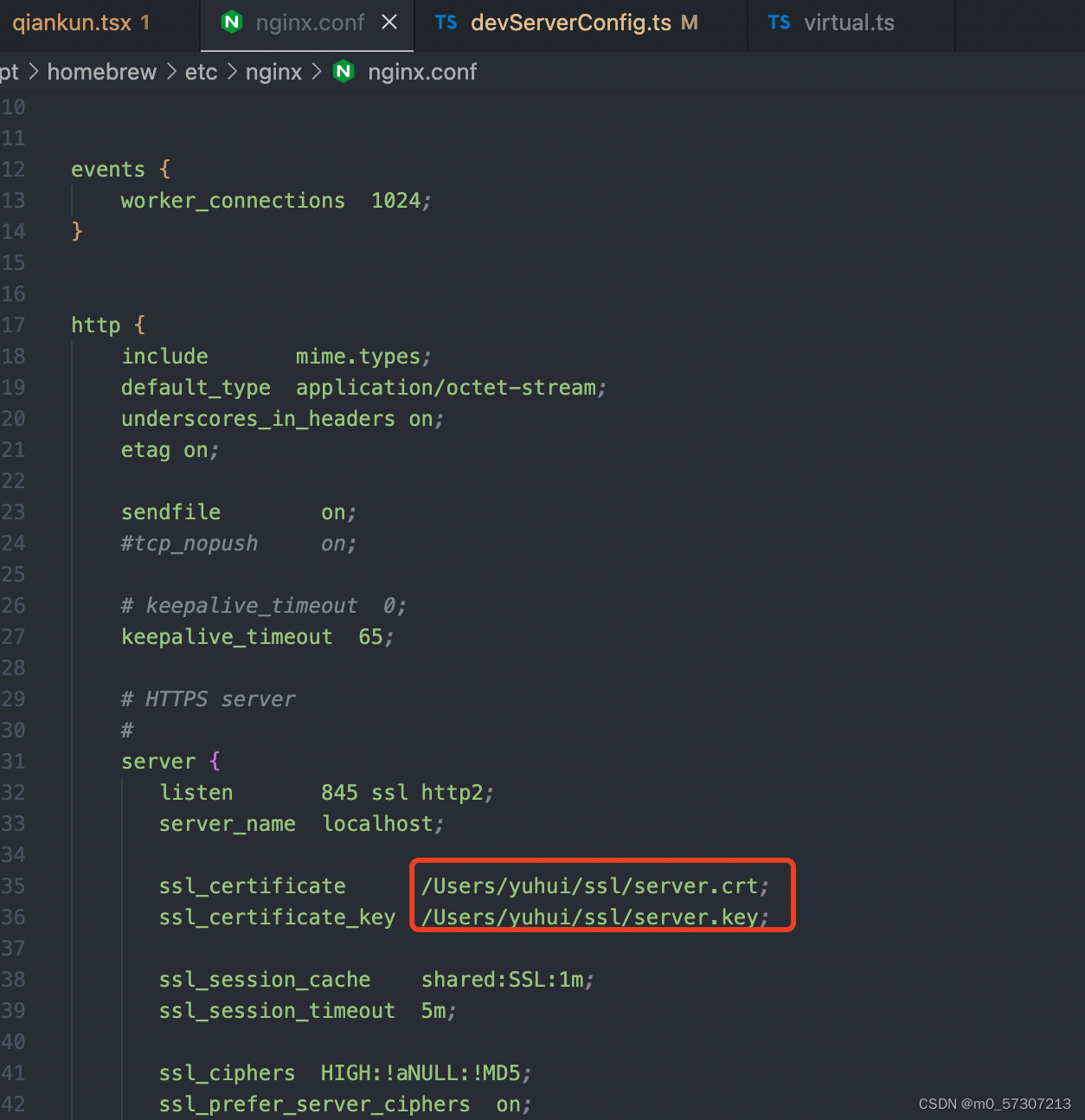Click the 'server' block keyword

pos(158,762)
